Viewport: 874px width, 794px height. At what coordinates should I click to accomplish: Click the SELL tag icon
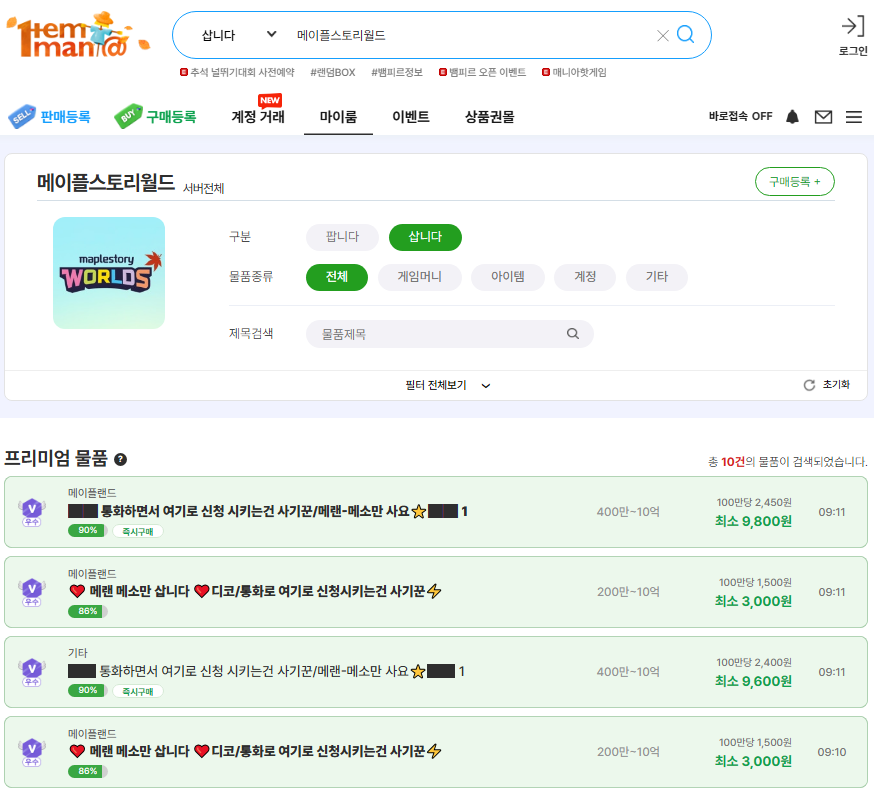point(22,117)
